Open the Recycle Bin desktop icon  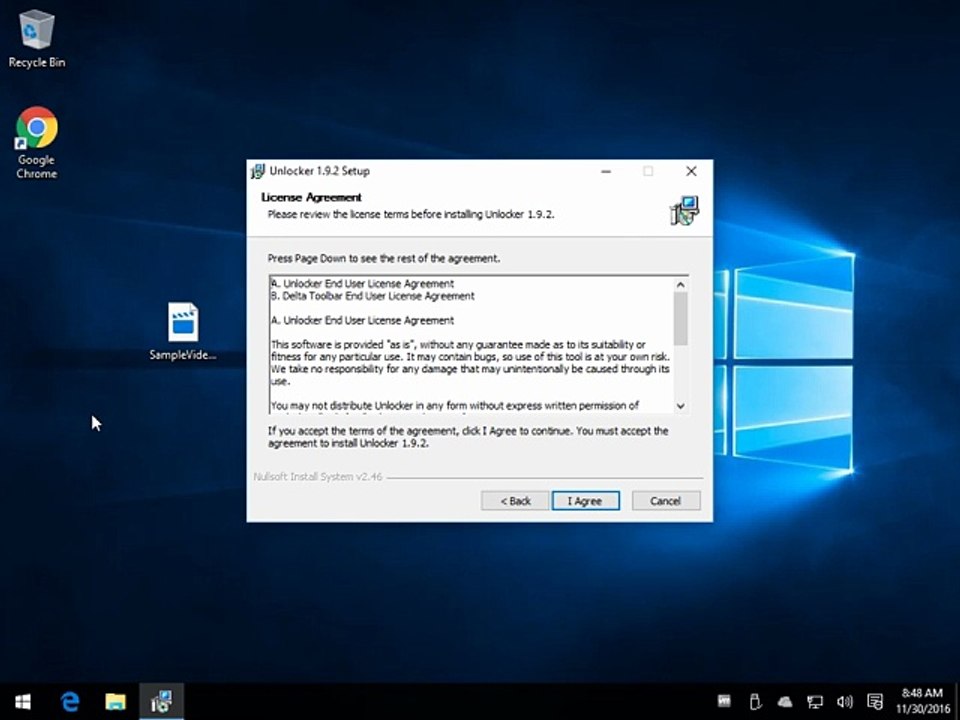(37, 39)
